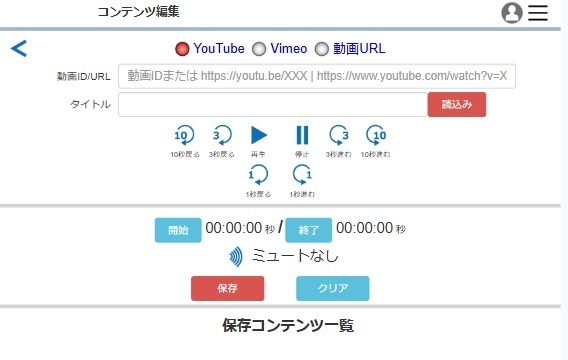Click the ミュートなし label

coord(295,256)
